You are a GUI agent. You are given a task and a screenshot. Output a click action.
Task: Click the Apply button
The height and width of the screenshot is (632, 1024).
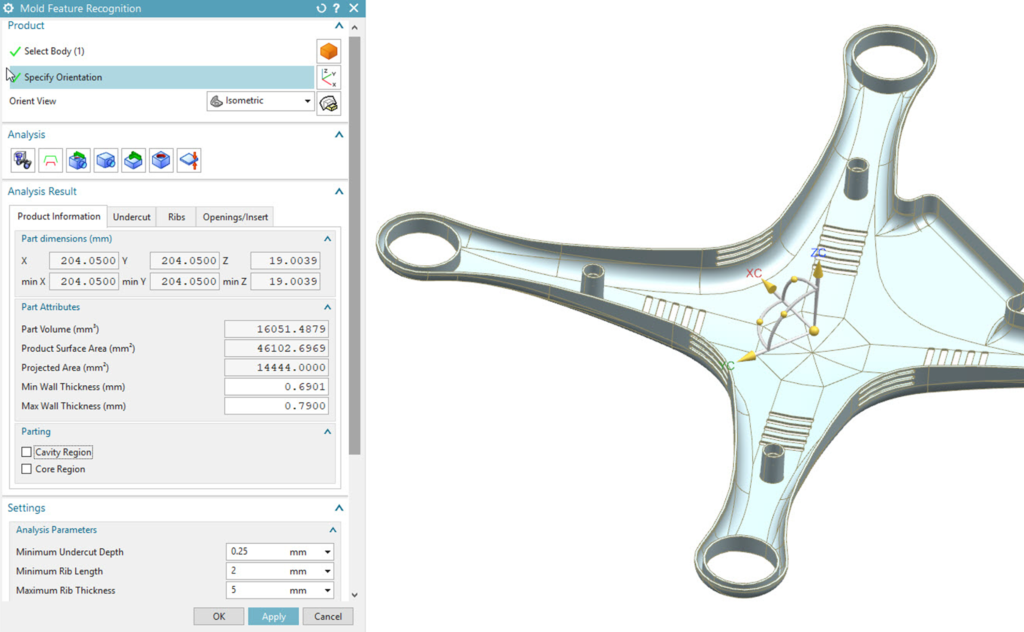pos(274,616)
